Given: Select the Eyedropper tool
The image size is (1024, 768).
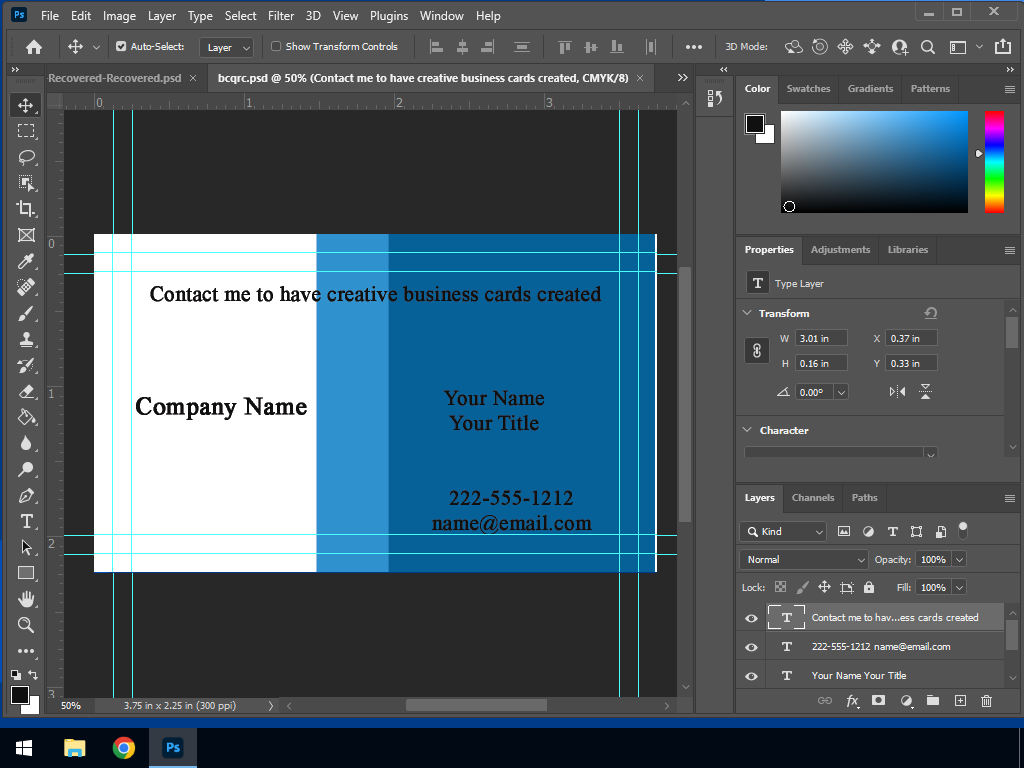Looking at the screenshot, I should coord(26,261).
